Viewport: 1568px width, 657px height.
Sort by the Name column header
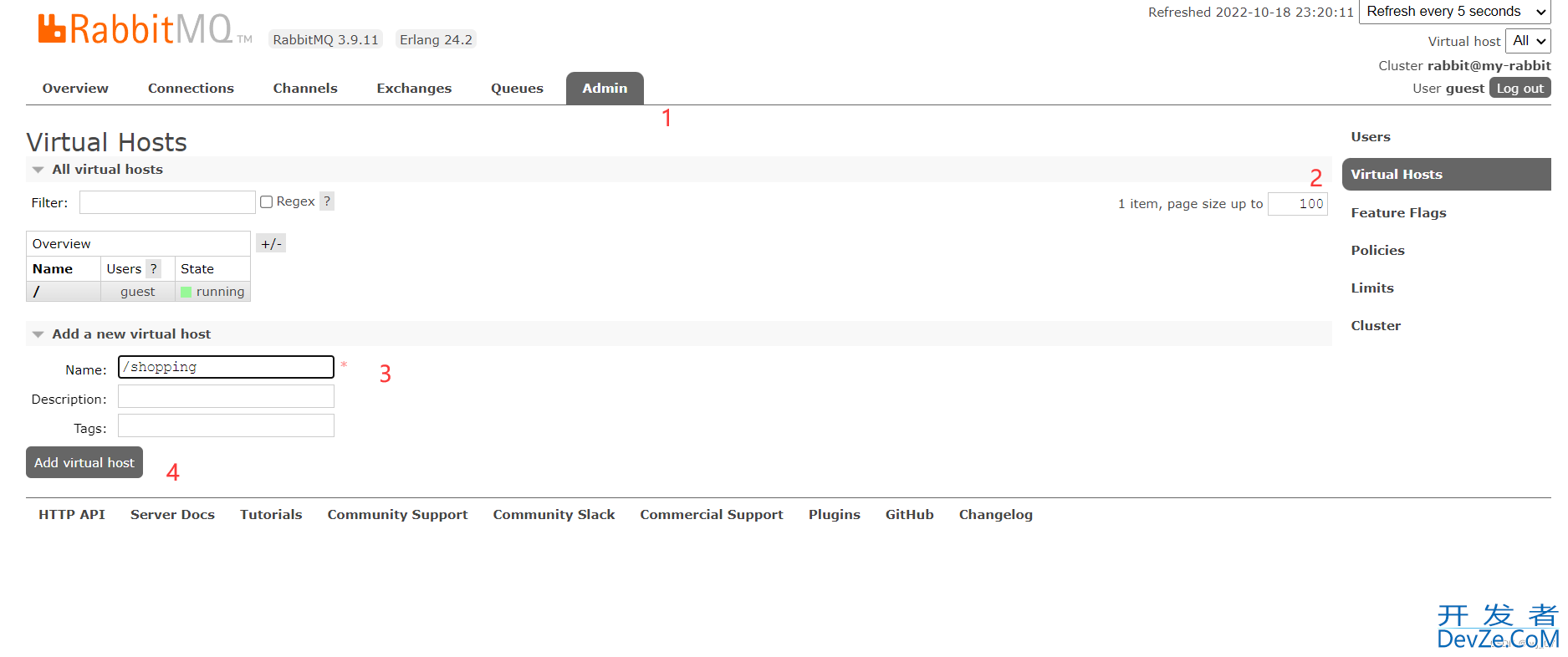[53, 269]
